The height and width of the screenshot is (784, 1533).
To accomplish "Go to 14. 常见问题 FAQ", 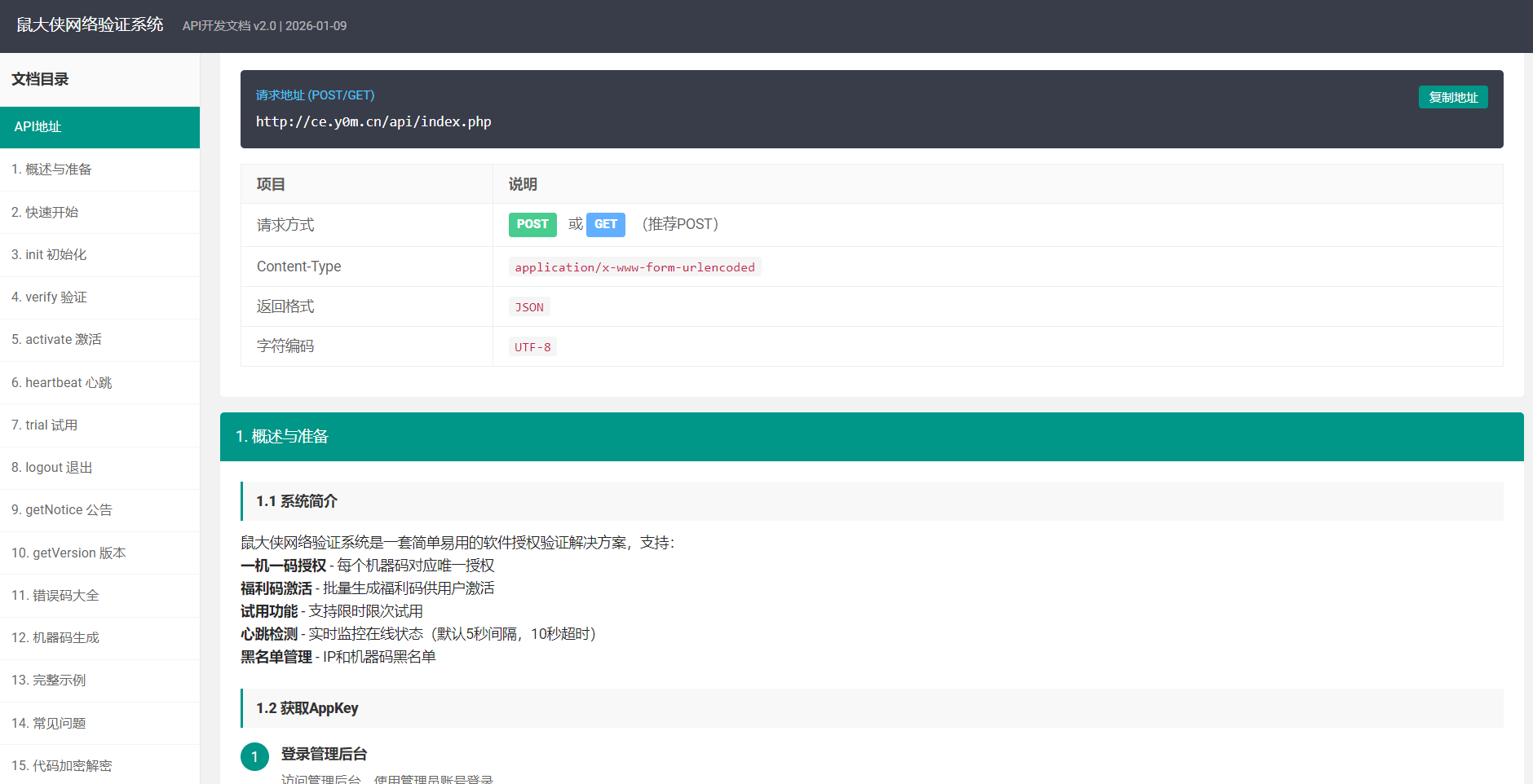I will coord(49,723).
